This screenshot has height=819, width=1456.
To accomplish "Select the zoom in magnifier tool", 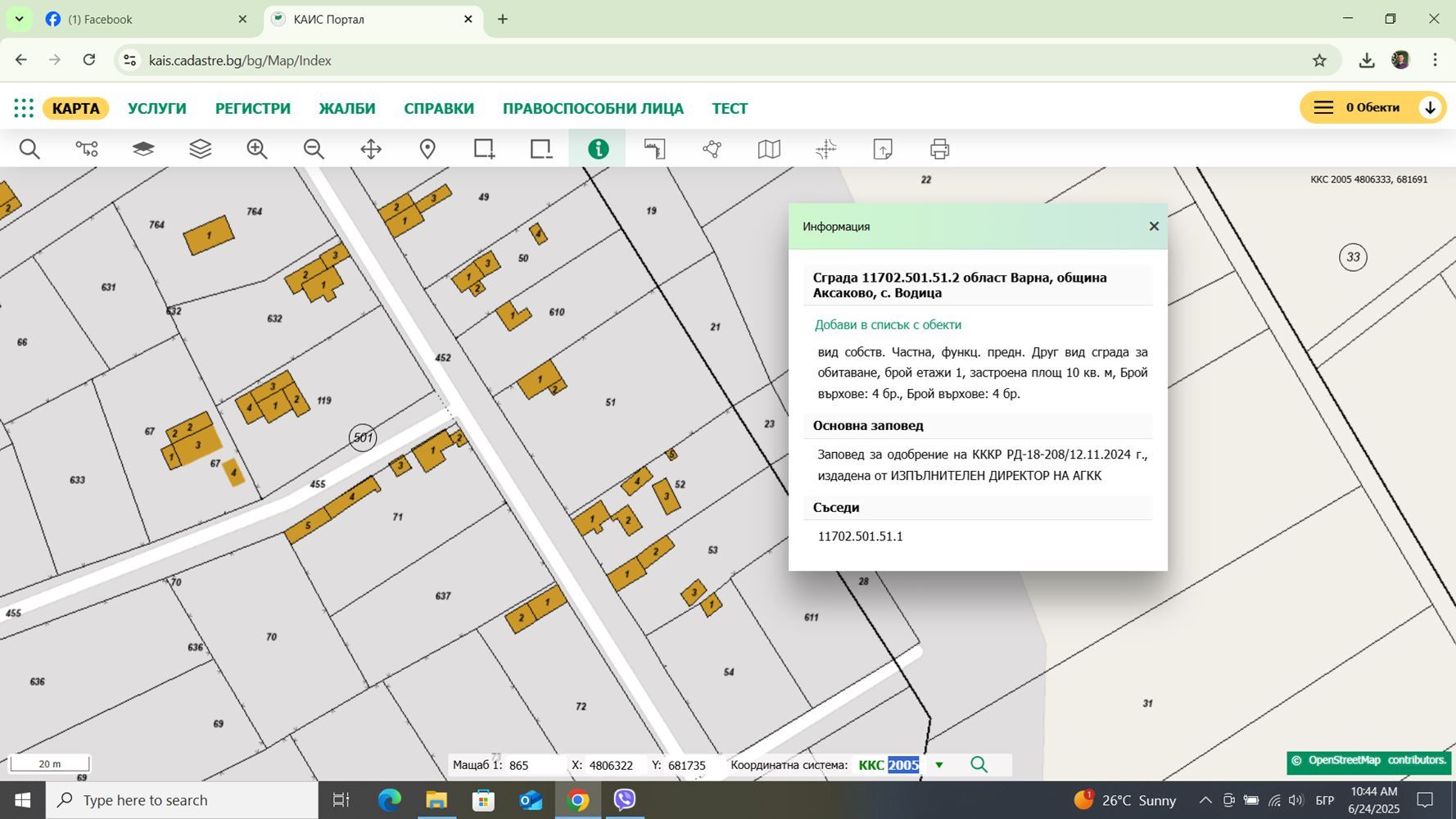I will coord(257,149).
